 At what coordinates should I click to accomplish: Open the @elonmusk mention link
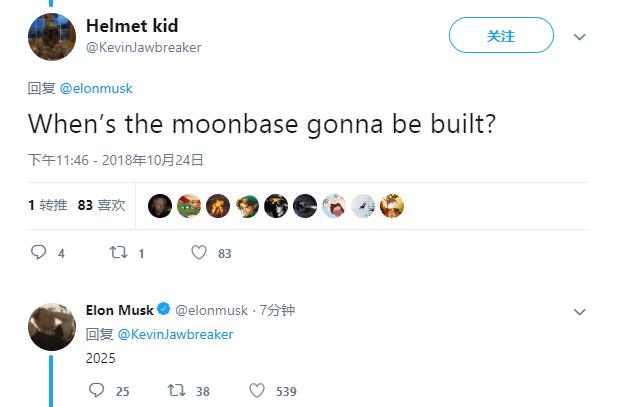[96, 88]
